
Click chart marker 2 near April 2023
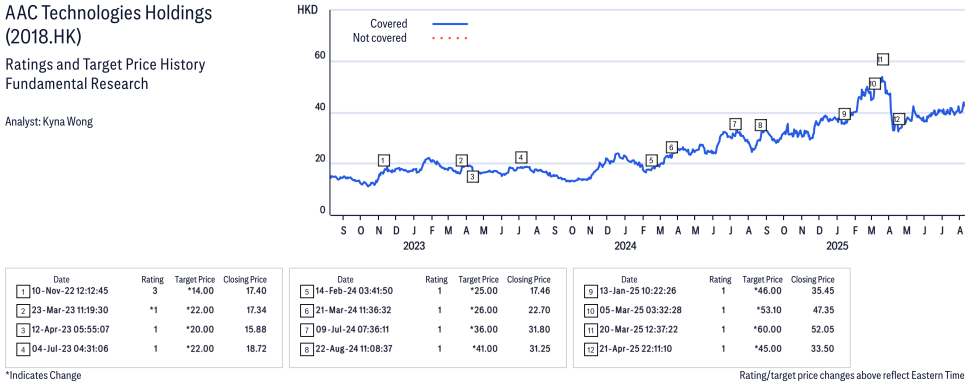(x=461, y=161)
